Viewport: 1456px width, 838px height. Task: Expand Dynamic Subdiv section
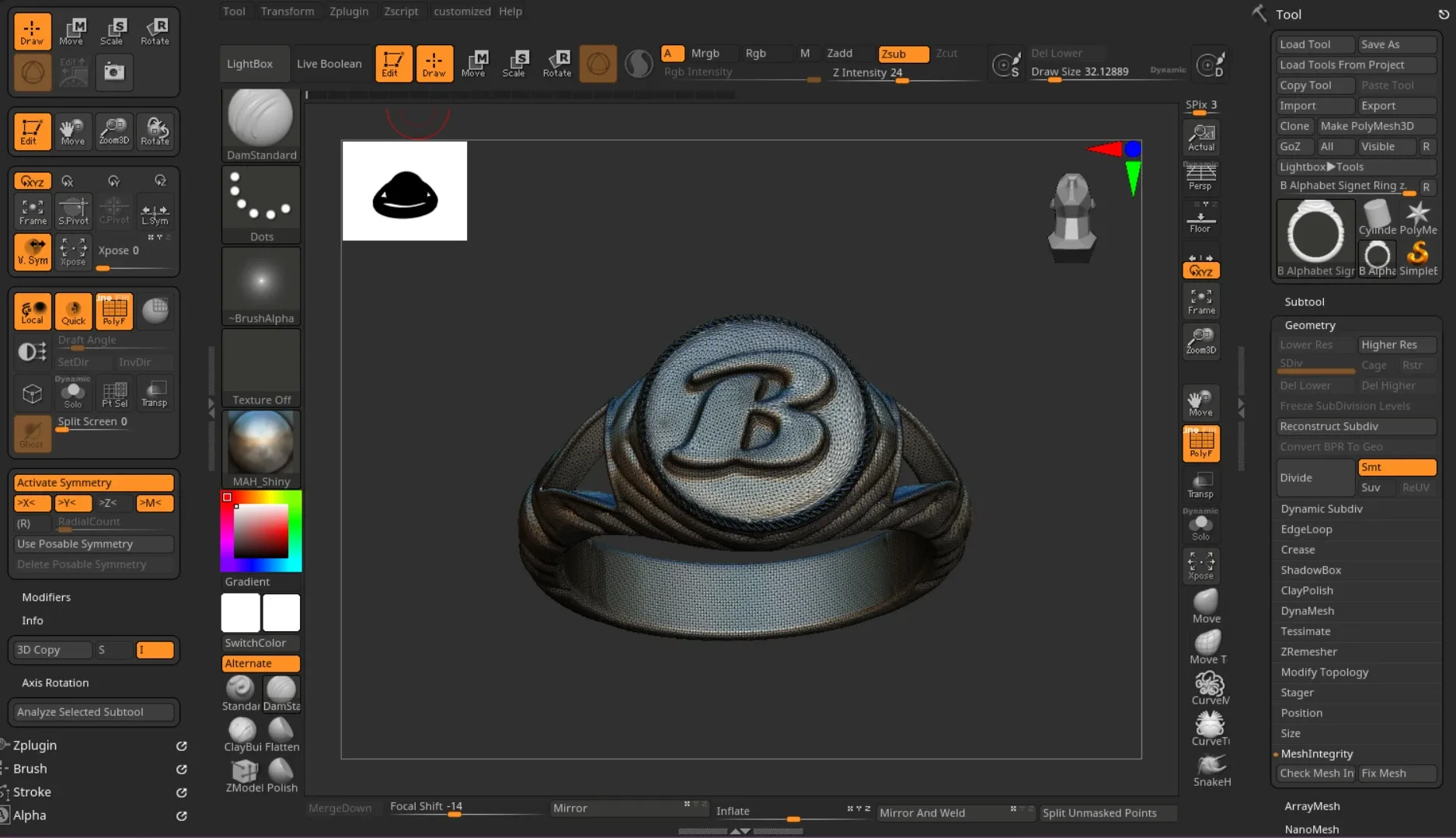tap(1321, 508)
